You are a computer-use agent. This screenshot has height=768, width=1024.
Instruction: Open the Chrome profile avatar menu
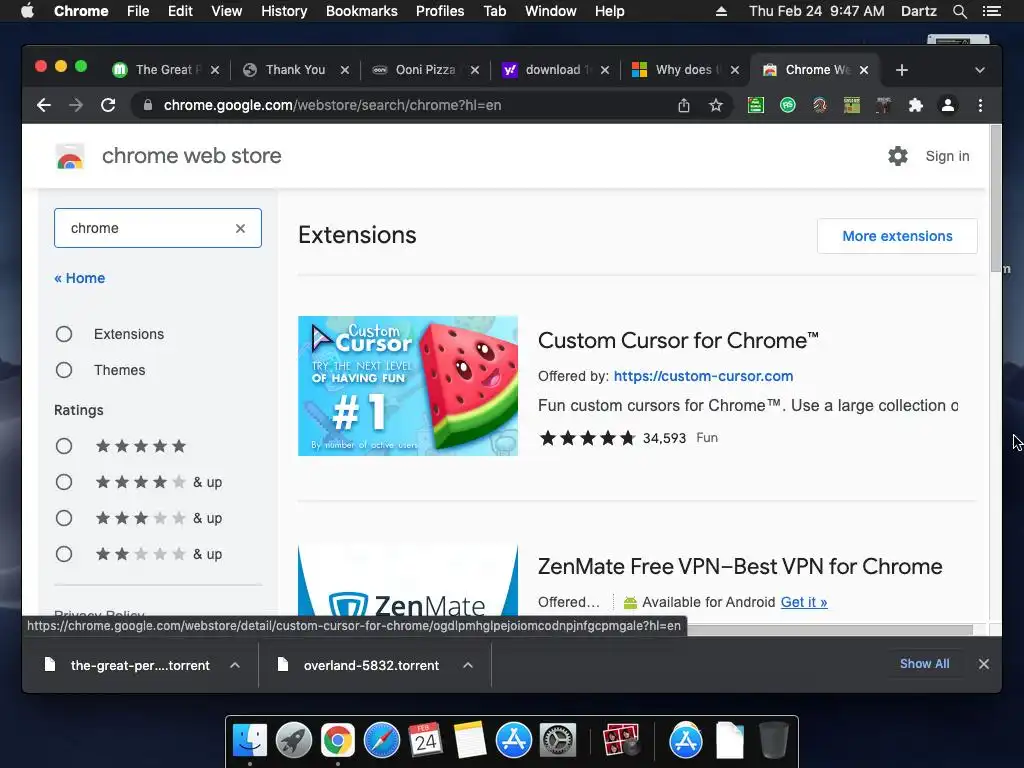pyautogui.click(x=948, y=105)
